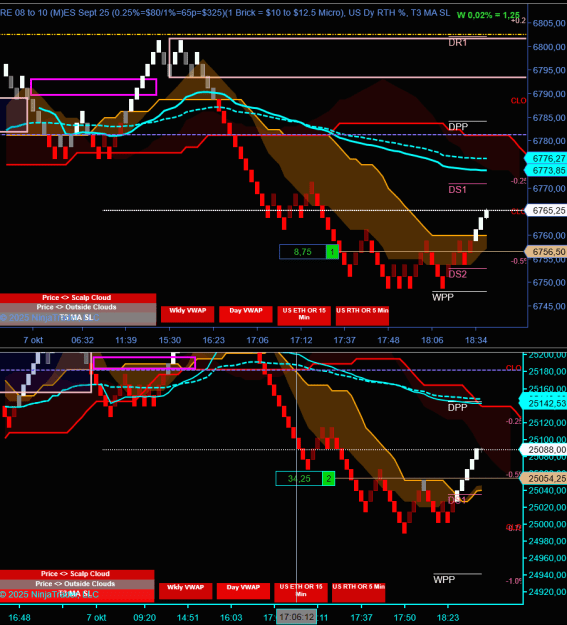Click upper chart Price <> Scalp Cloud button

pos(78,298)
